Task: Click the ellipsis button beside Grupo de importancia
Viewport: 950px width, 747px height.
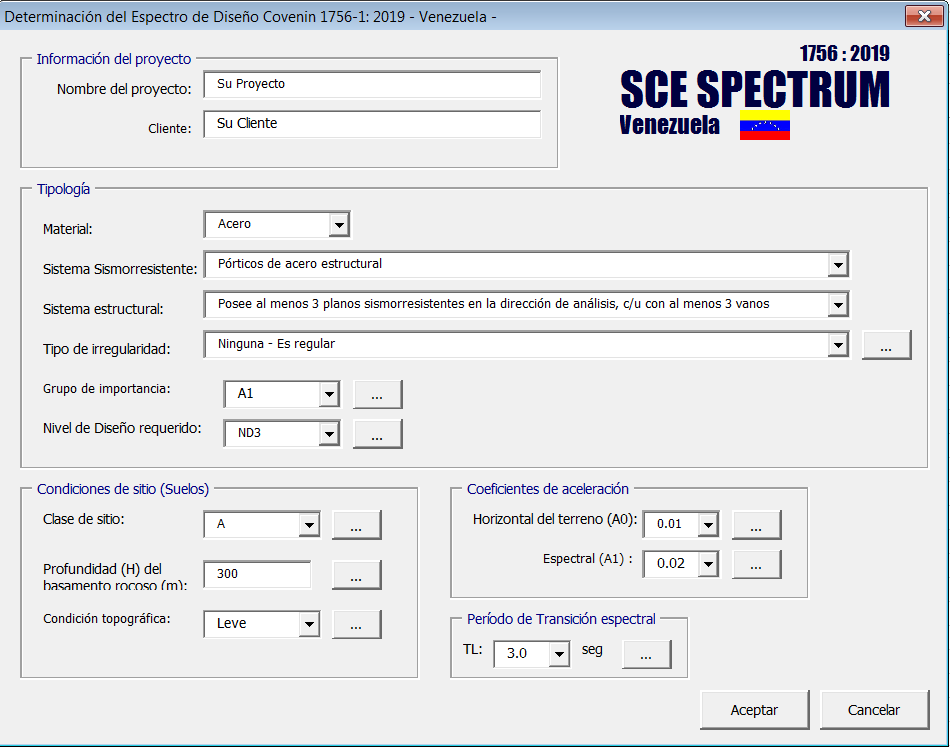Action: click(x=377, y=395)
